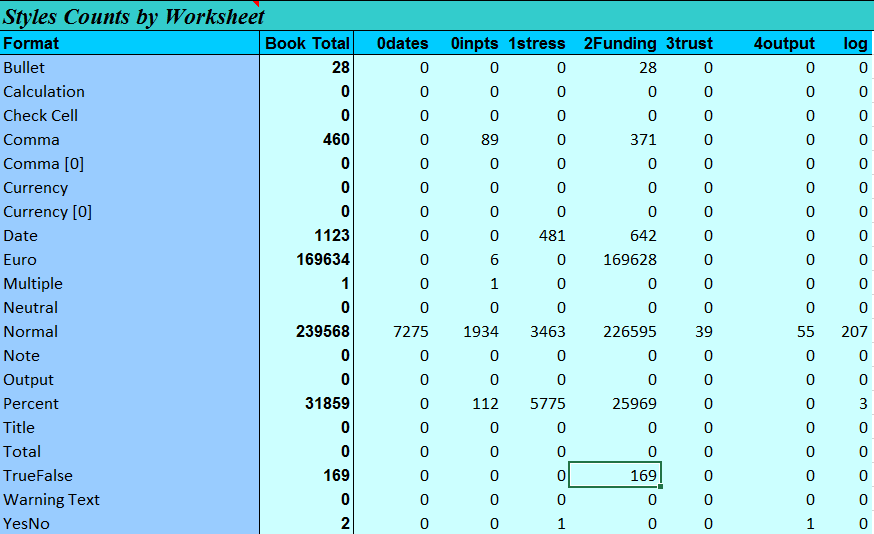Click the 'Format' column header cell
This screenshot has width=874, height=534.
pyautogui.click(x=31, y=43)
